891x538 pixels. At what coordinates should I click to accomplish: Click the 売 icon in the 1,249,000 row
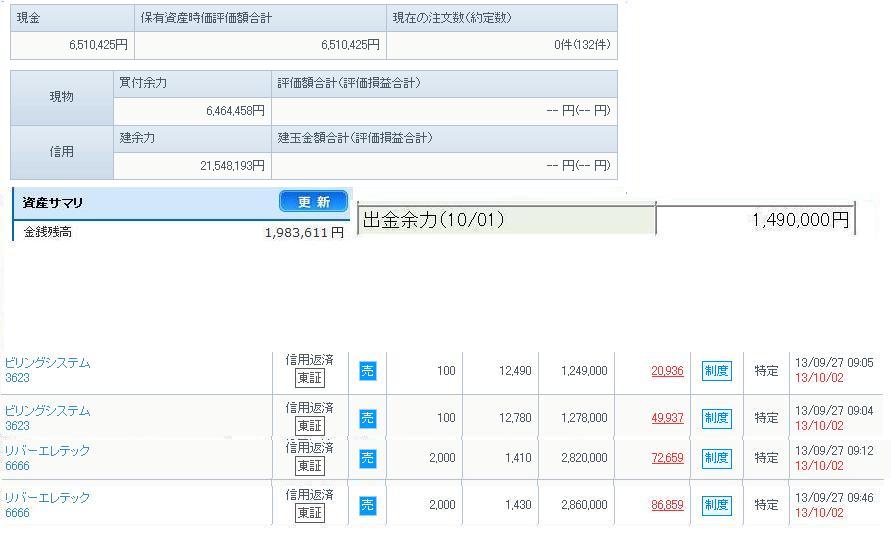coord(368,371)
